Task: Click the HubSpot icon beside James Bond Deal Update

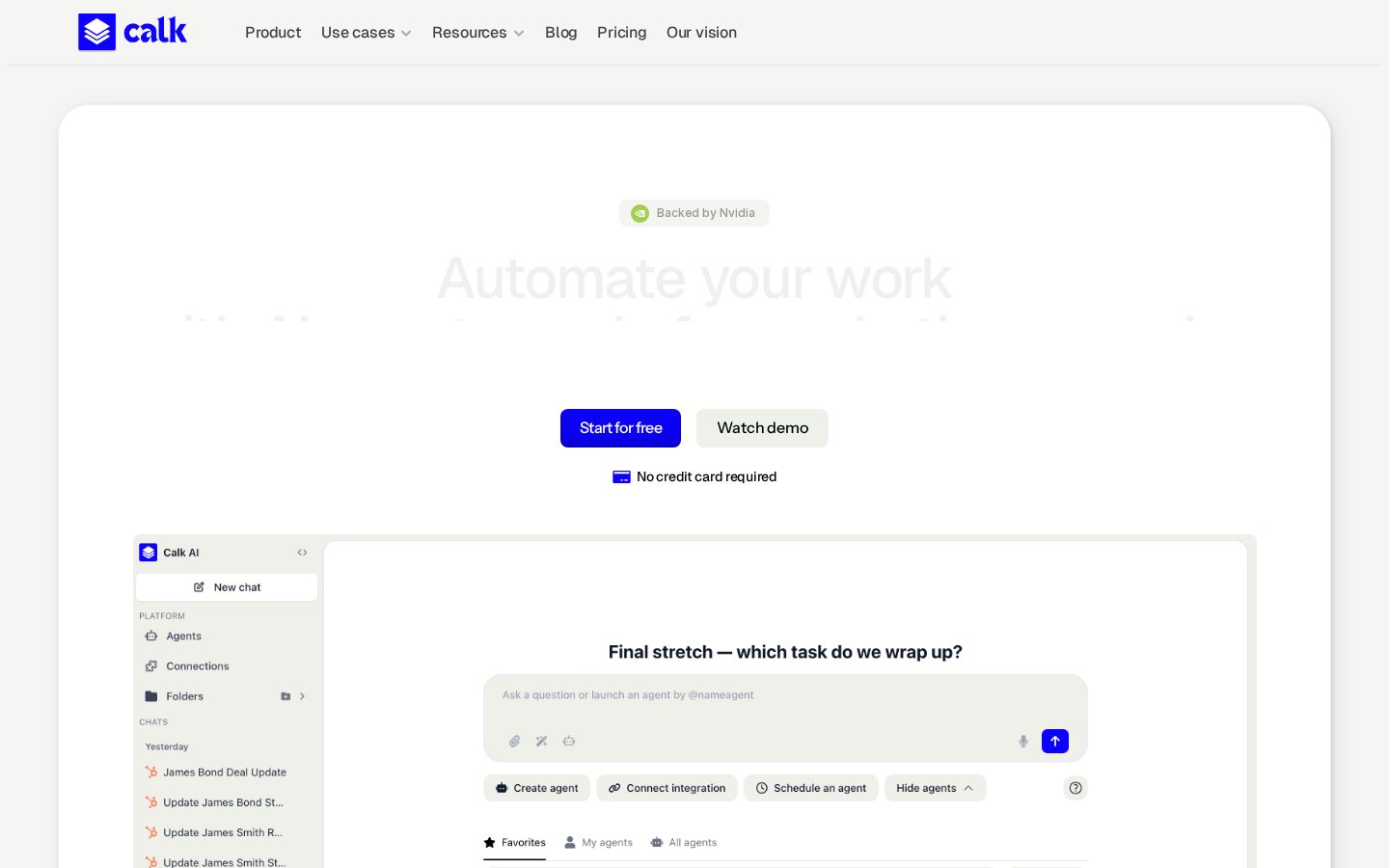Action: pyautogui.click(x=151, y=773)
